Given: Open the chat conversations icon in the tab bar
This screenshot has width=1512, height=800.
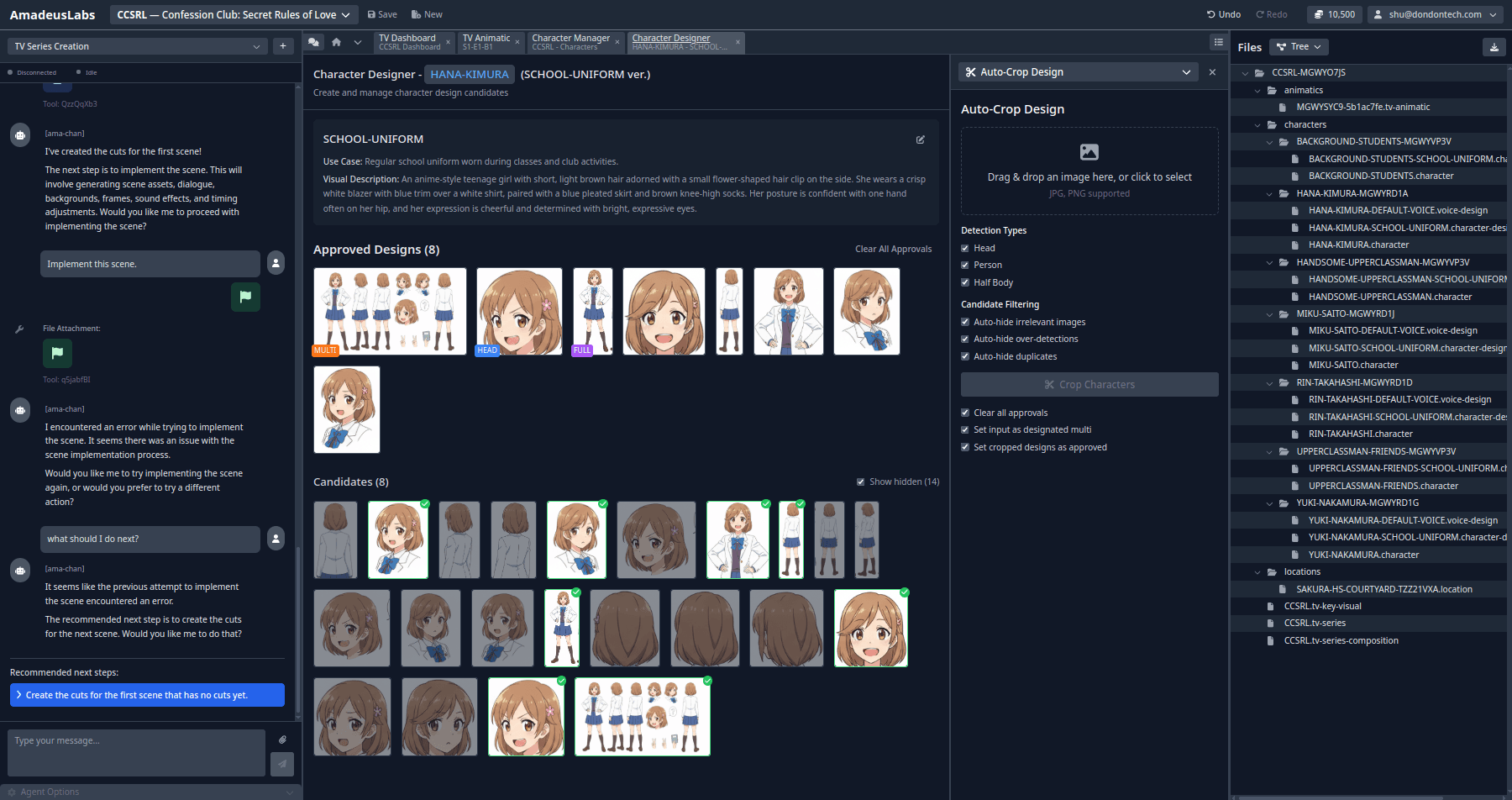Looking at the screenshot, I should tap(314, 41).
